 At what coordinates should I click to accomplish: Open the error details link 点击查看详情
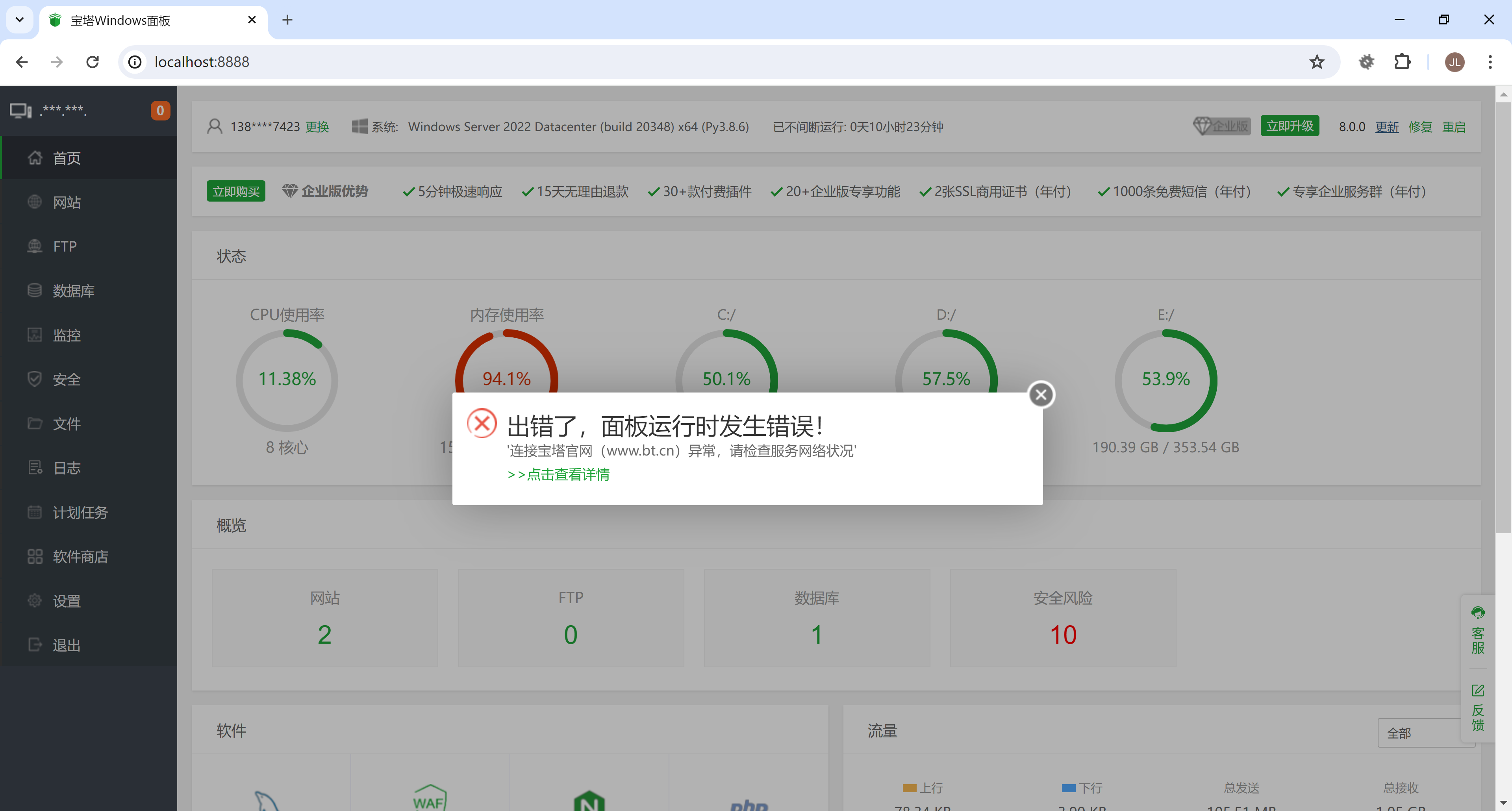point(558,474)
